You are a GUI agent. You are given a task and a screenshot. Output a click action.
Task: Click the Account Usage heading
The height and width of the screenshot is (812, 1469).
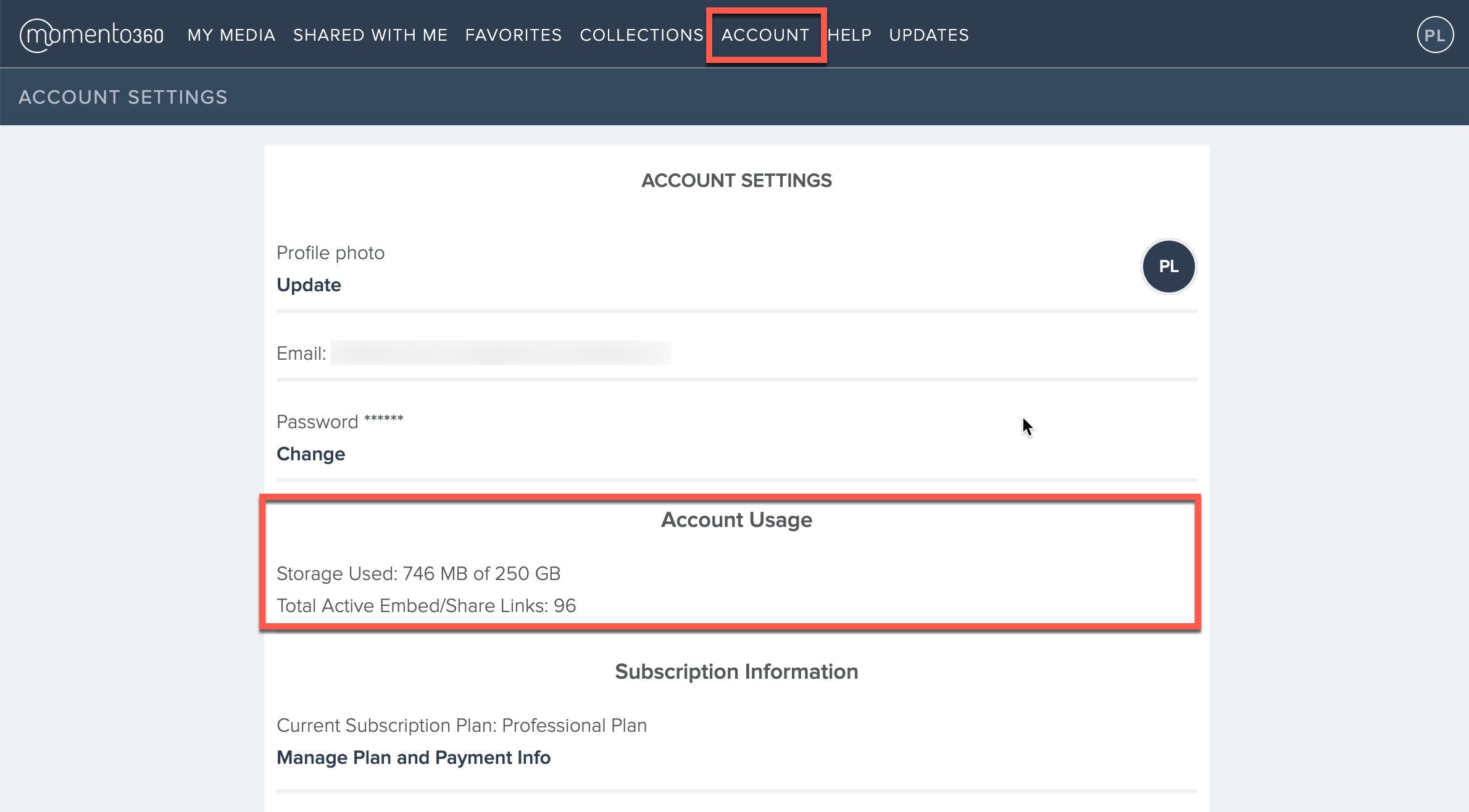click(736, 520)
